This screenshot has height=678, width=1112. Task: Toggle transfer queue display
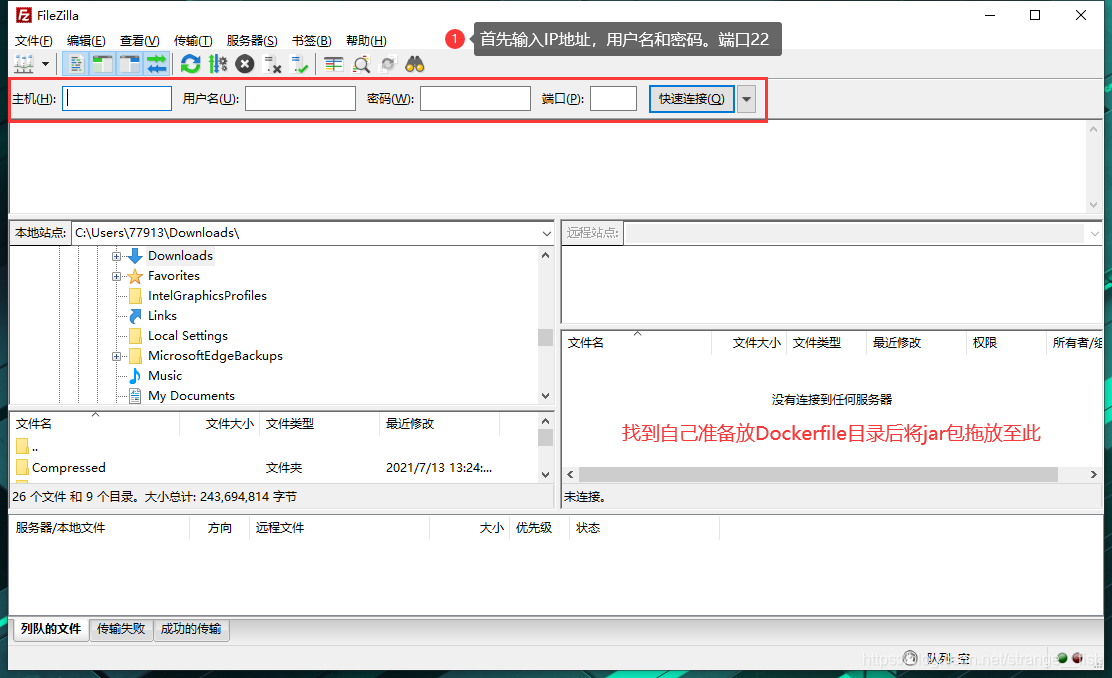click(x=157, y=65)
